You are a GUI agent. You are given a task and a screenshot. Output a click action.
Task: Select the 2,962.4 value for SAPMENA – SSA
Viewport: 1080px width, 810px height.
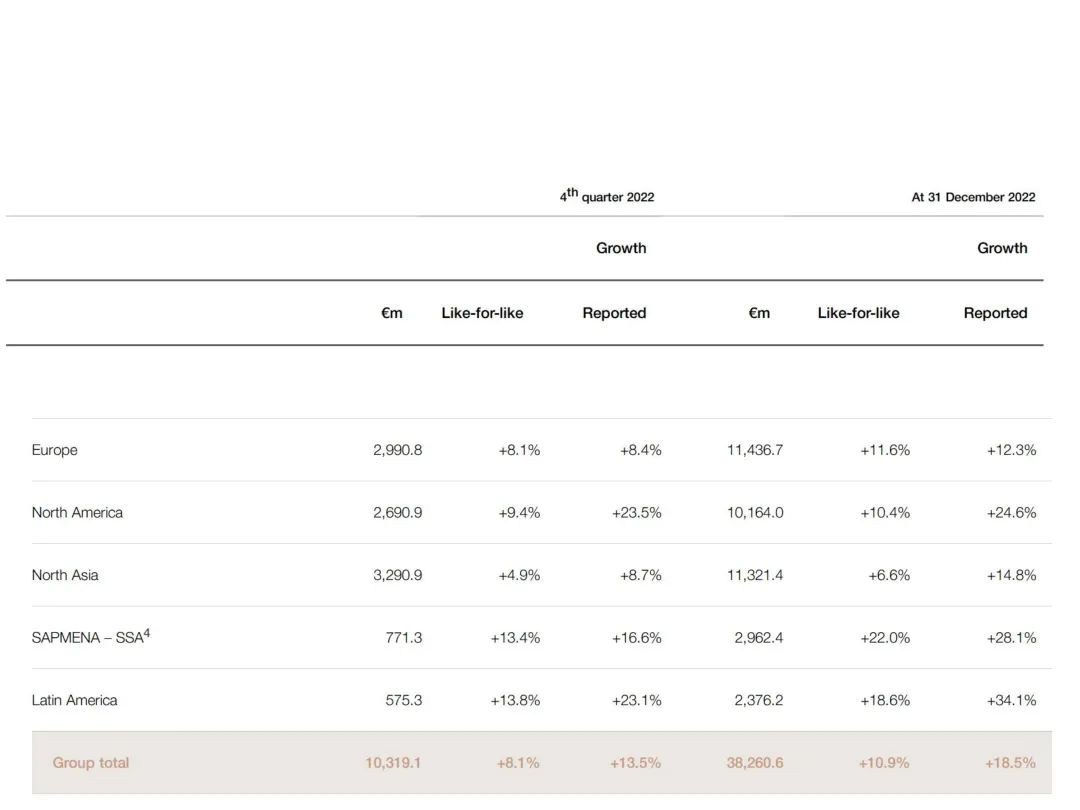pos(758,638)
